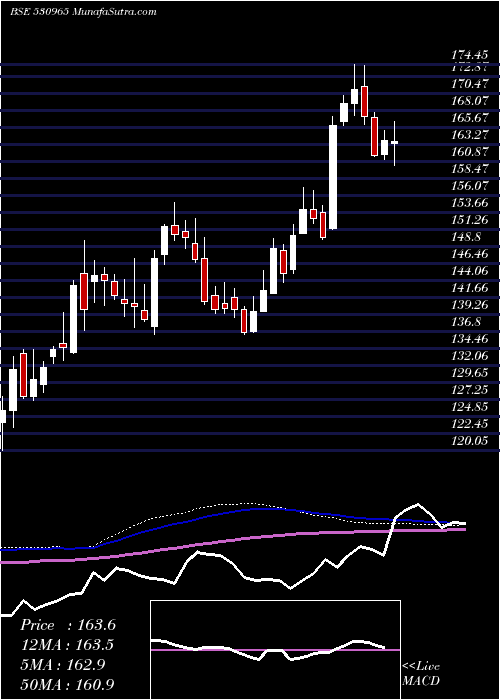Select the last doji candle on chart
Image resolution: width=500 pixels, height=700 pixels.
tap(395, 142)
